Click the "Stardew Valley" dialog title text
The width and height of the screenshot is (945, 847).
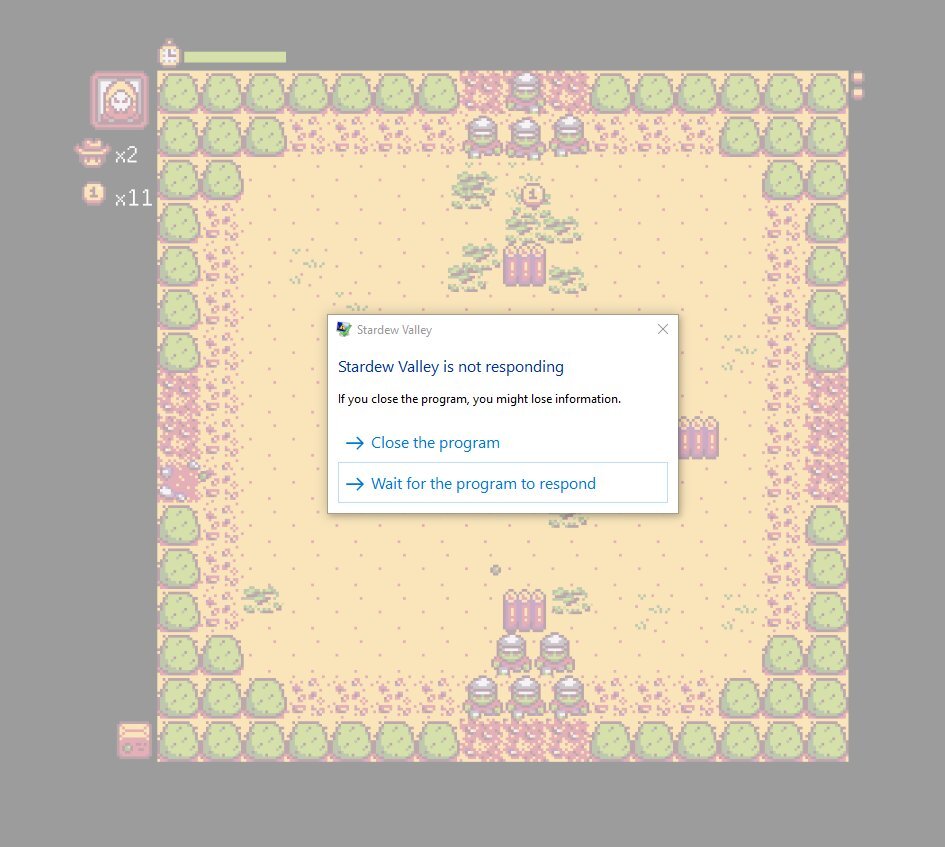[394, 330]
